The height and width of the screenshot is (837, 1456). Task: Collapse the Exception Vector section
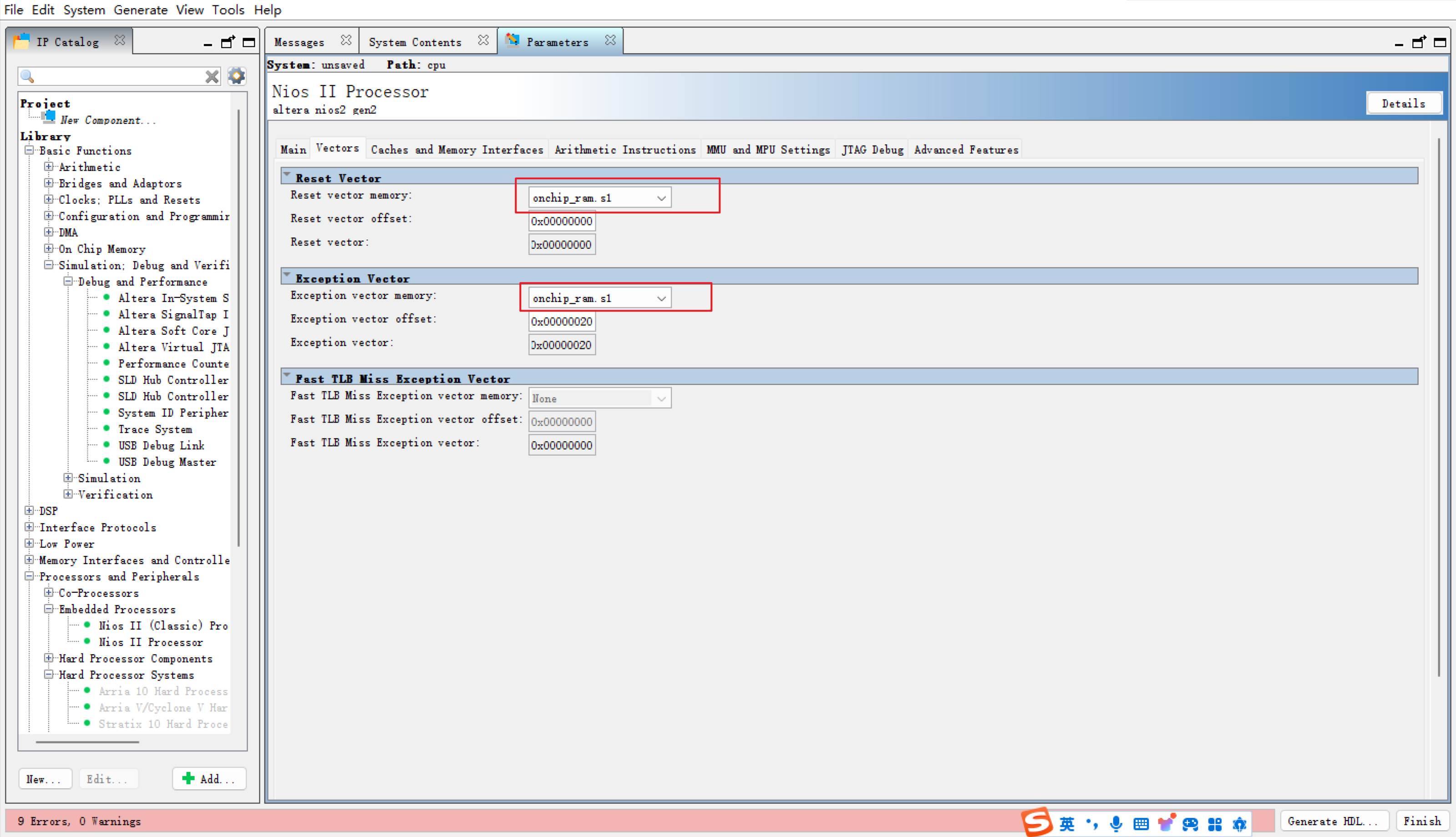click(287, 275)
